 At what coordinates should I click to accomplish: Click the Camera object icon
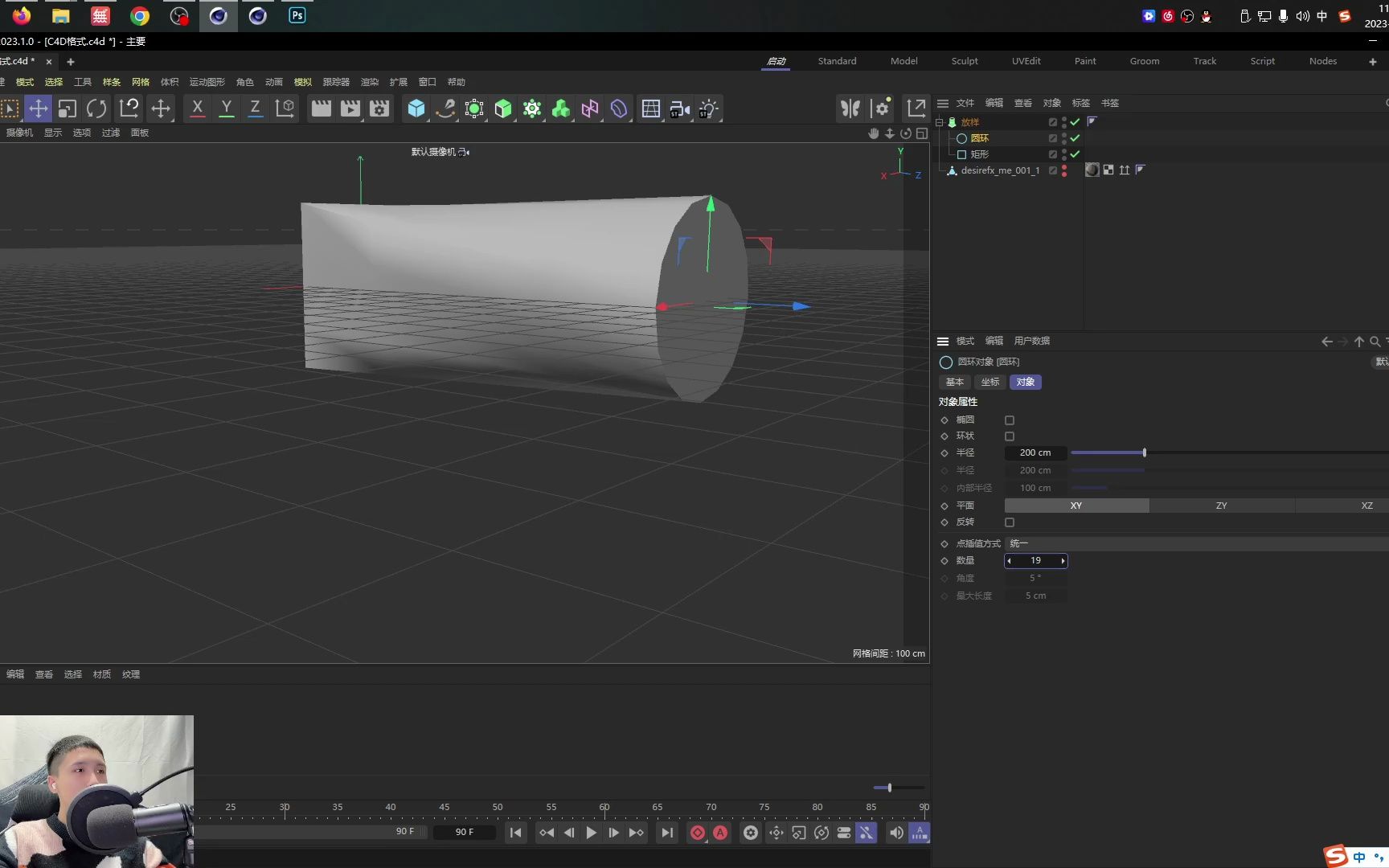pyautogui.click(x=679, y=108)
